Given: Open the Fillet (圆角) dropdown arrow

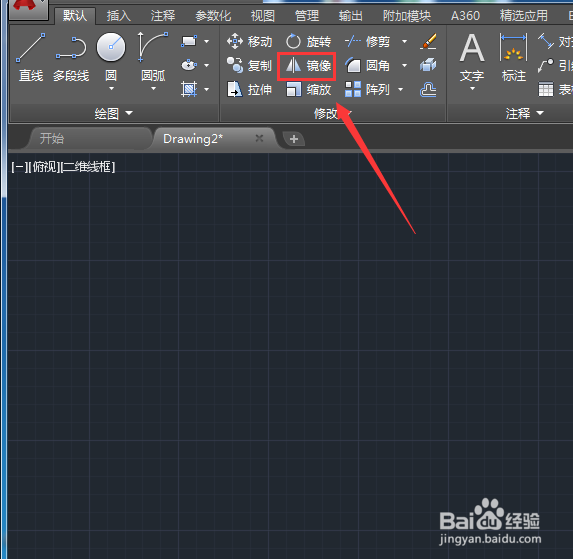Looking at the screenshot, I should point(405,65).
